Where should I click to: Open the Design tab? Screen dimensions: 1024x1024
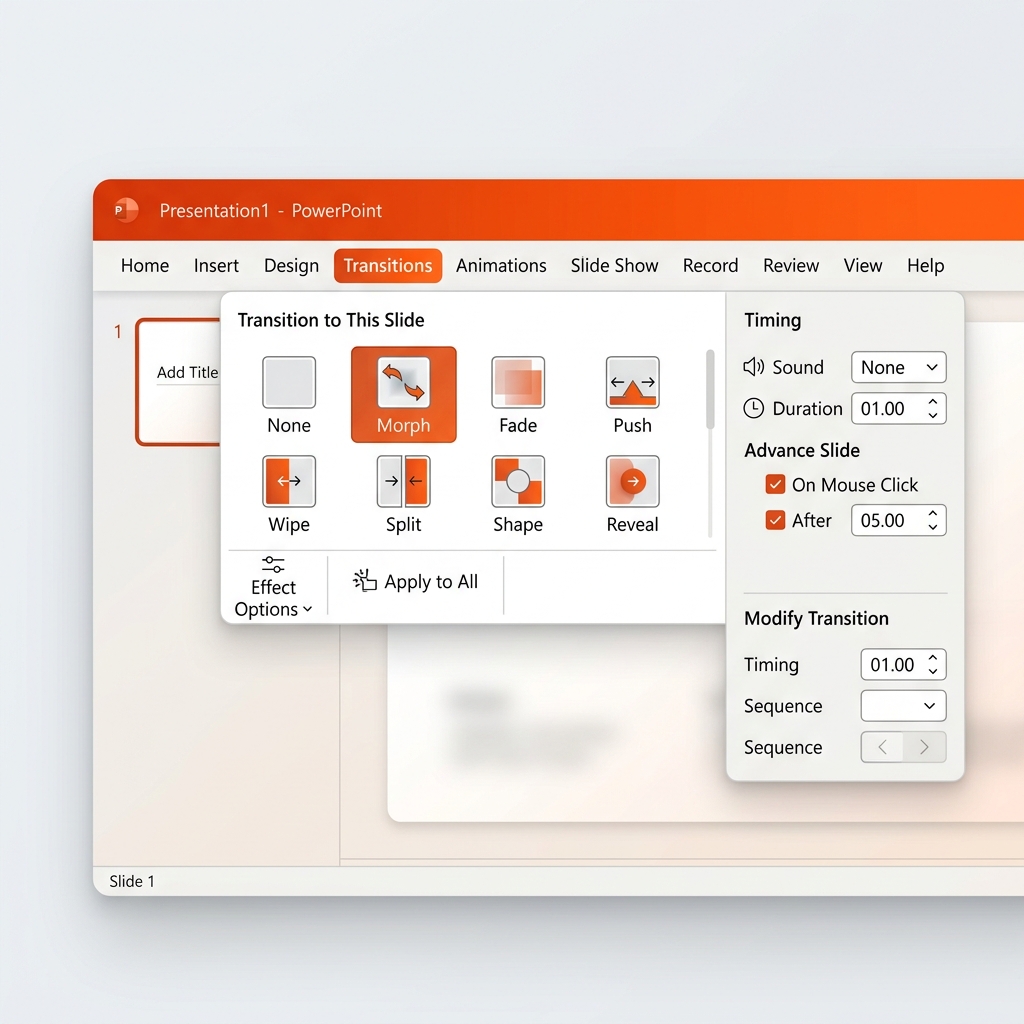[x=291, y=266]
